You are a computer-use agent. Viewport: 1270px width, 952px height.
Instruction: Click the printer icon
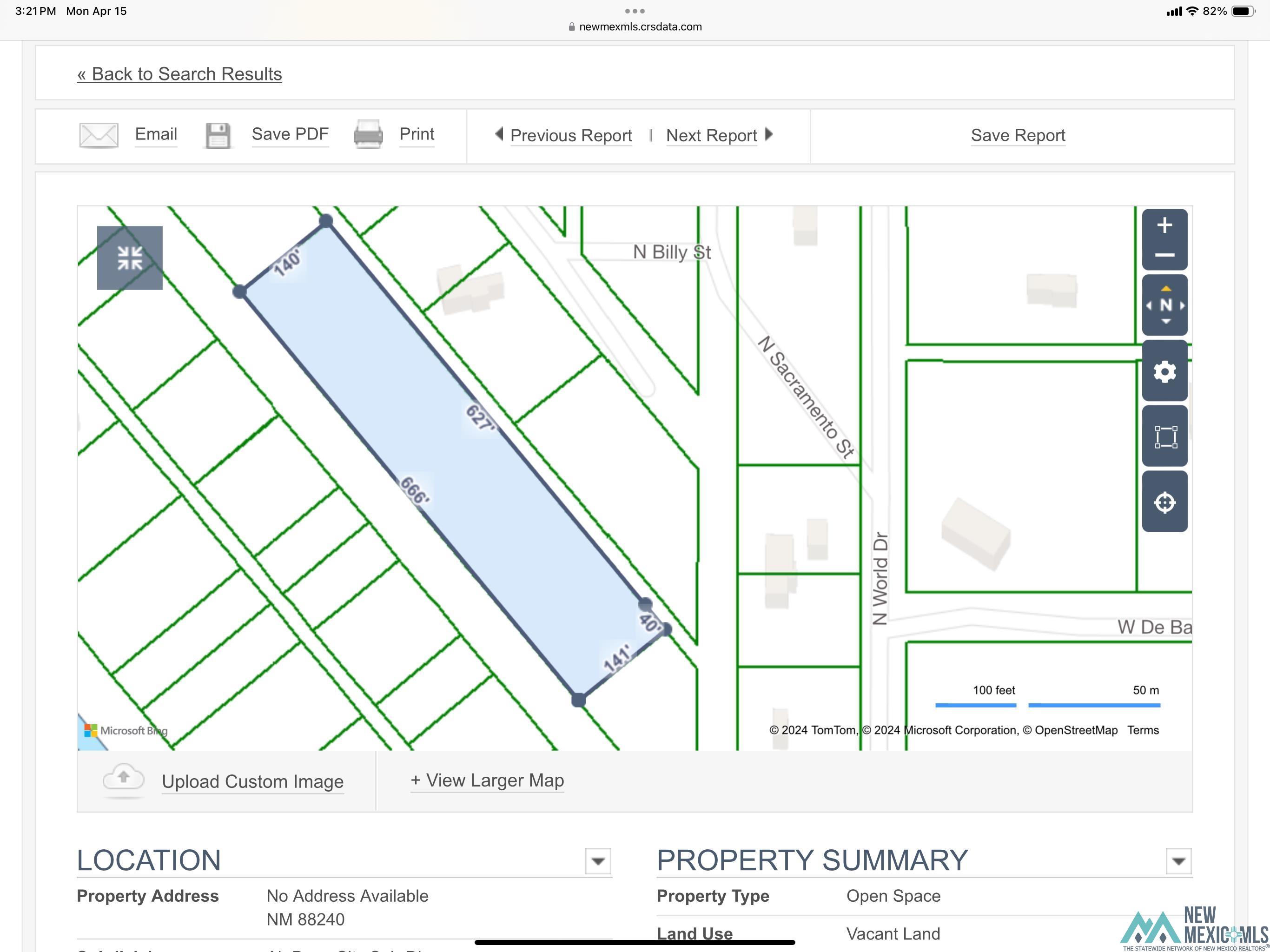click(x=368, y=135)
